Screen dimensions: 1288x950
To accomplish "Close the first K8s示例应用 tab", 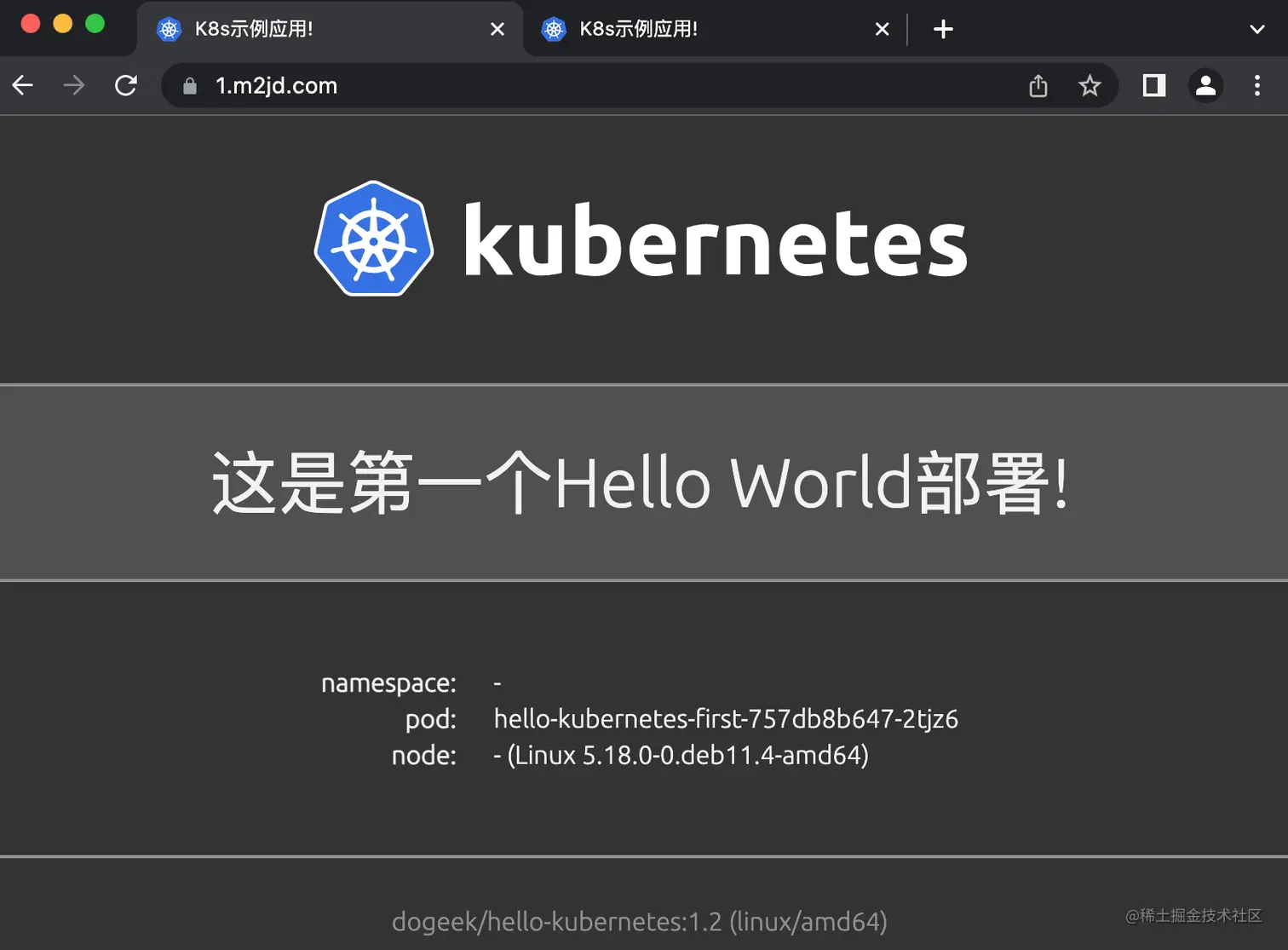I will [497, 29].
